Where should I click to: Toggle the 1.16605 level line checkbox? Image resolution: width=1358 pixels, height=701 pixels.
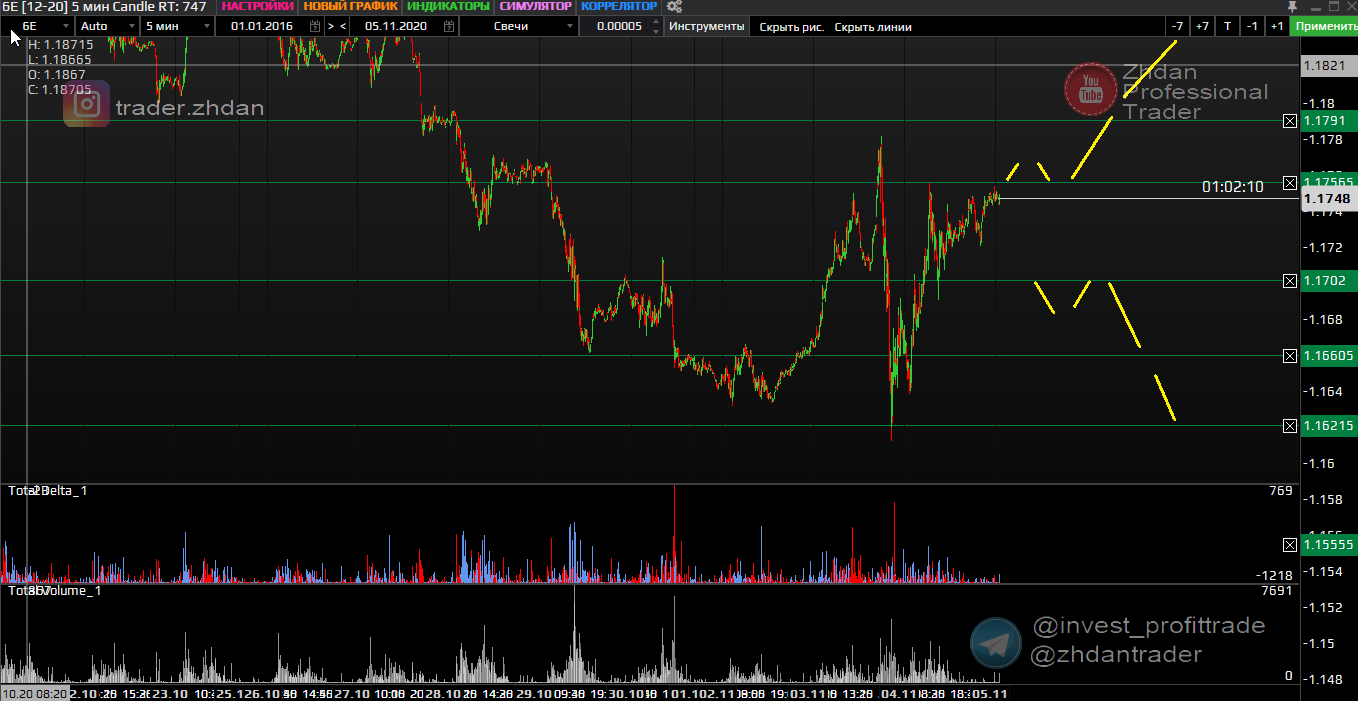click(1289, 356)
